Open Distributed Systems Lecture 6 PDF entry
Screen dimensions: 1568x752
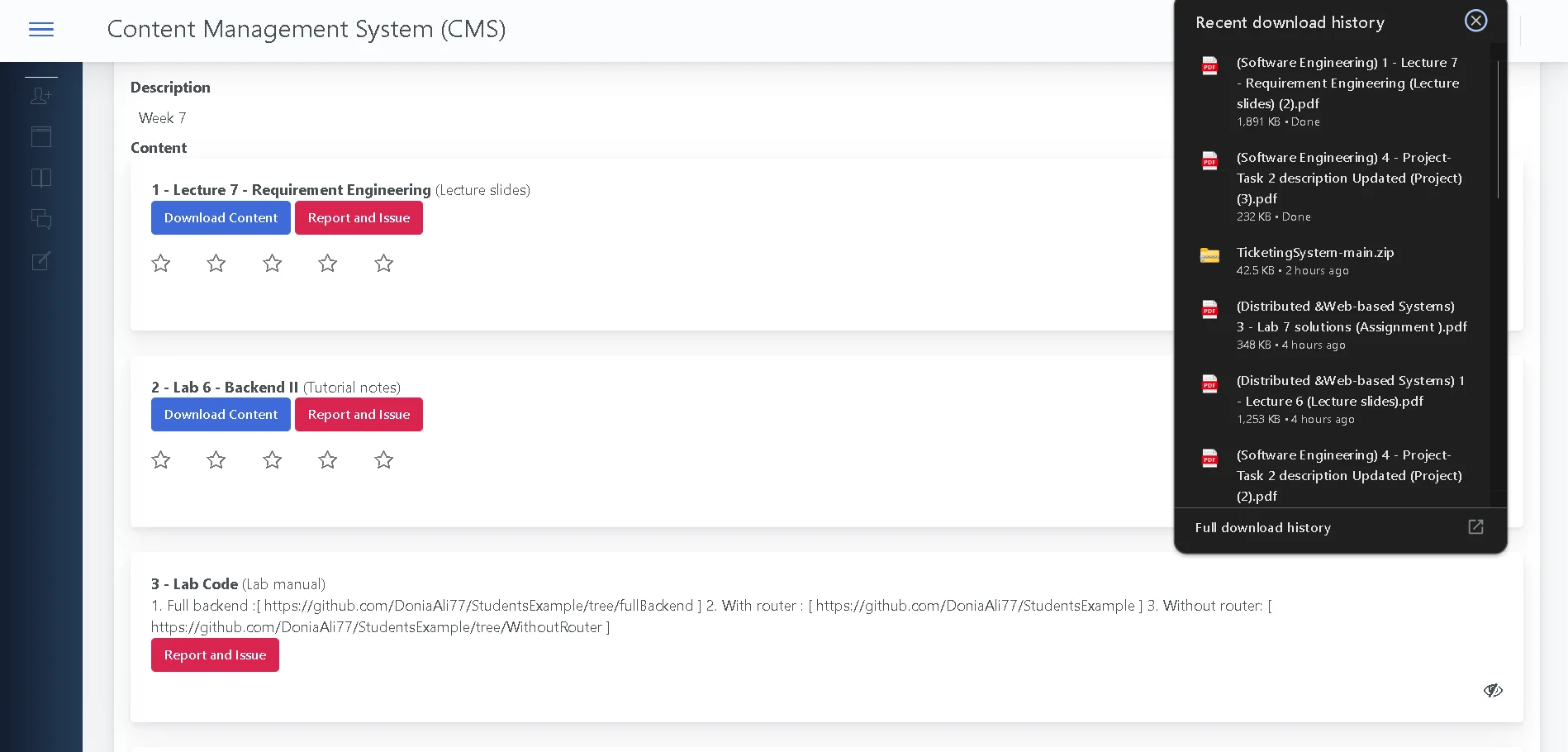tap(1351, 392)
